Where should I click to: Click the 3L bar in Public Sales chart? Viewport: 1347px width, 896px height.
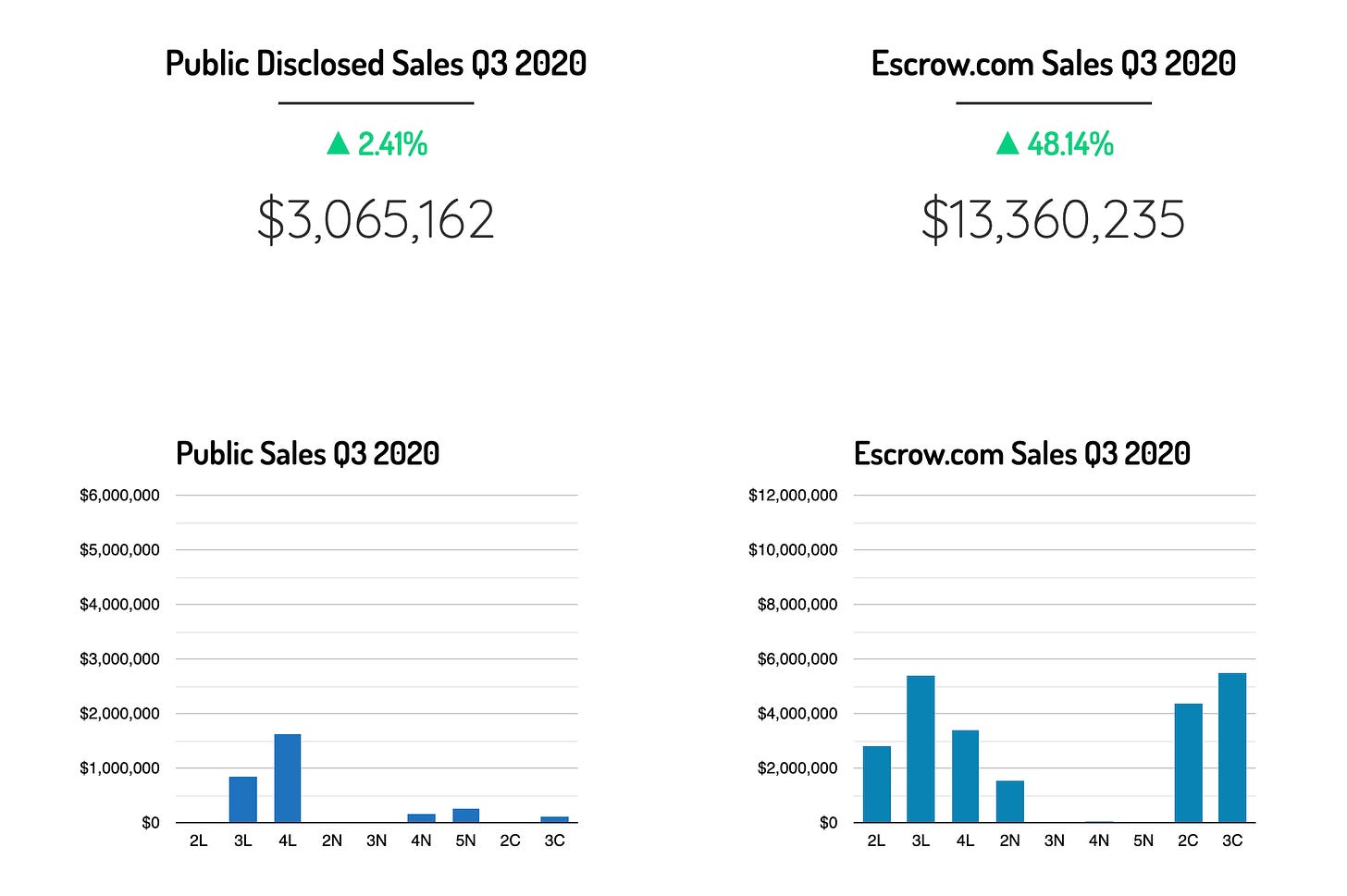click(243, 800)
